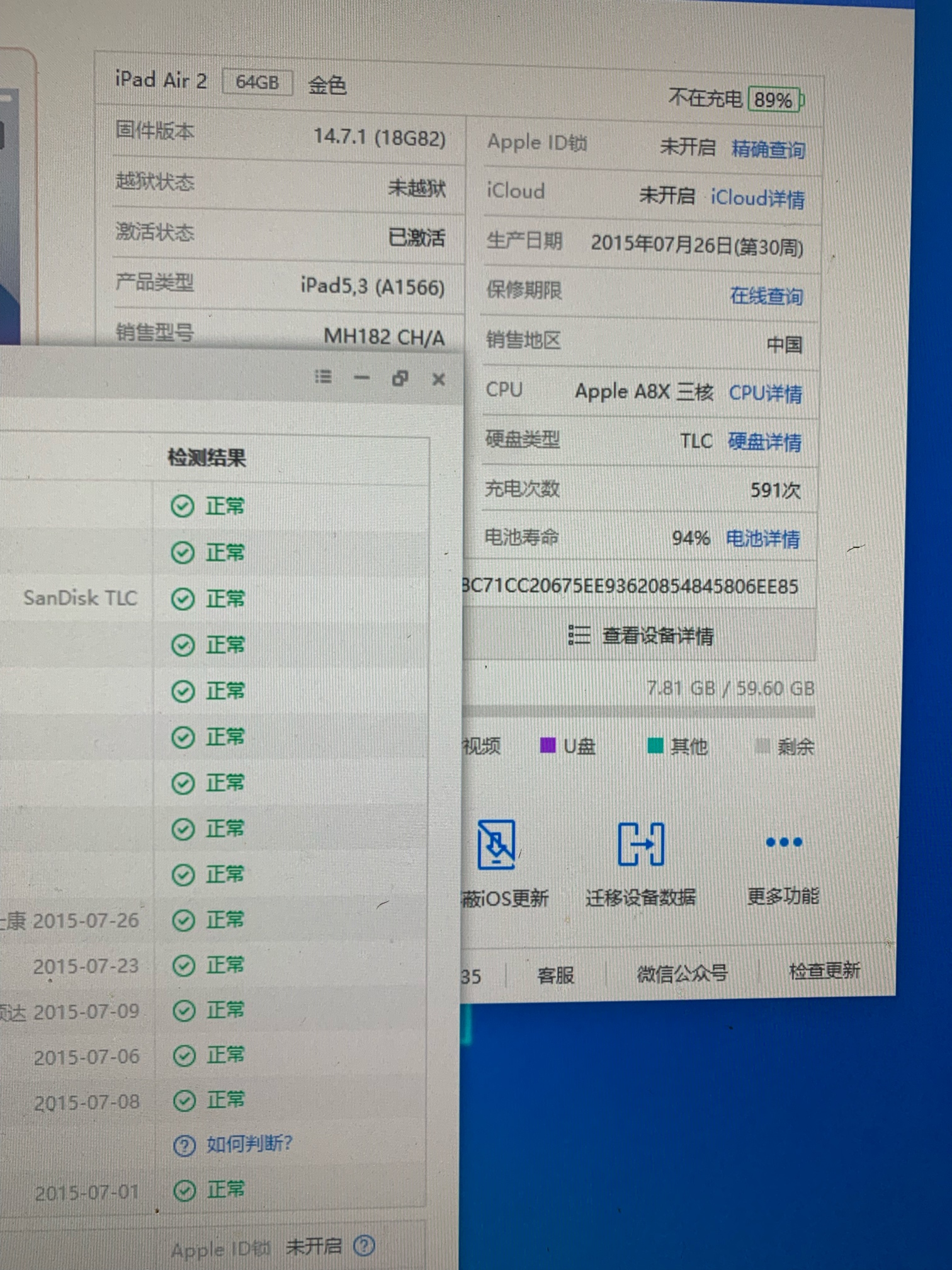
Task: Click the storage usage bar
Action: point(639,712)
